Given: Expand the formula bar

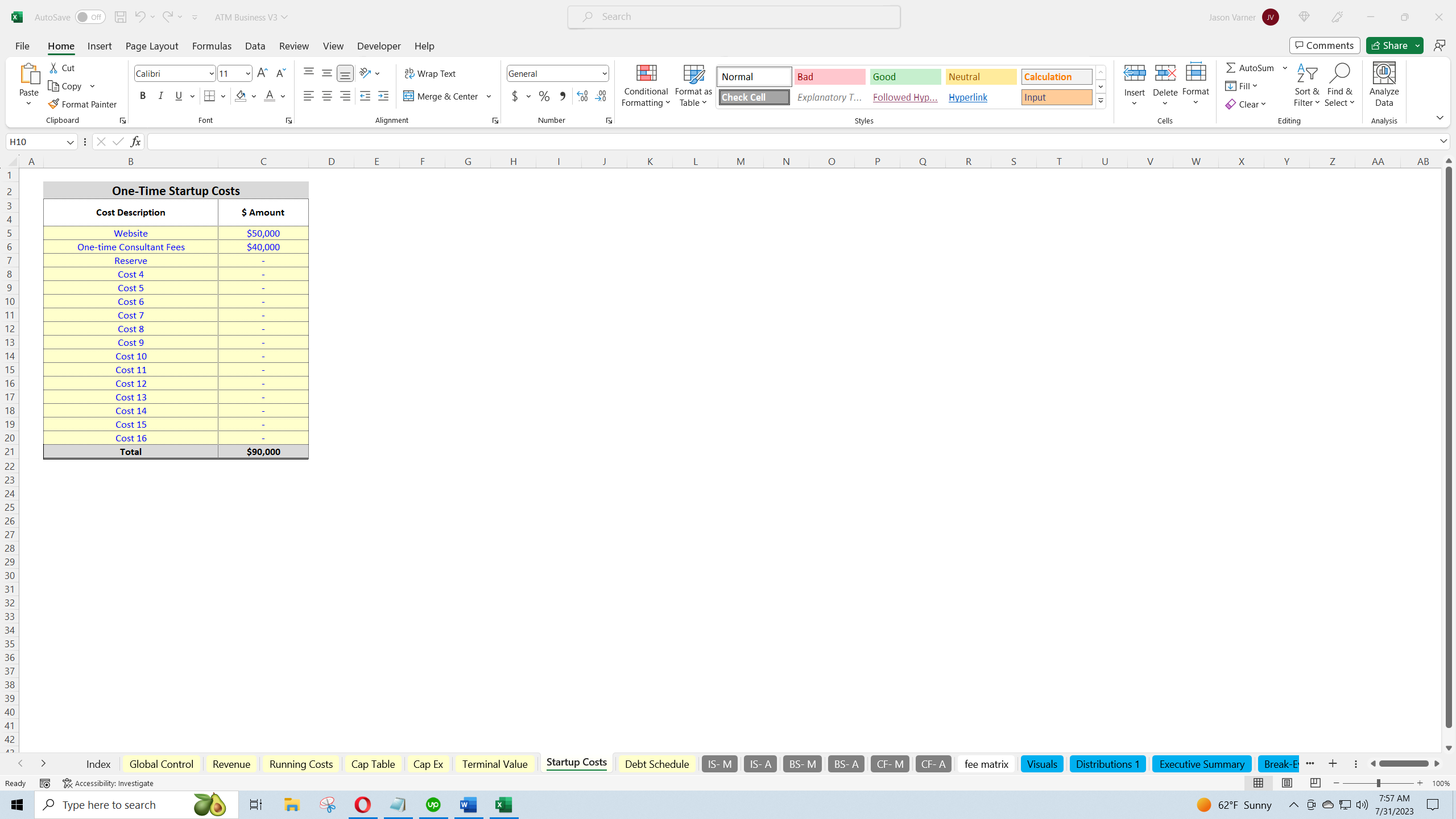Looking at the screenshot, I should point(1443,141).
